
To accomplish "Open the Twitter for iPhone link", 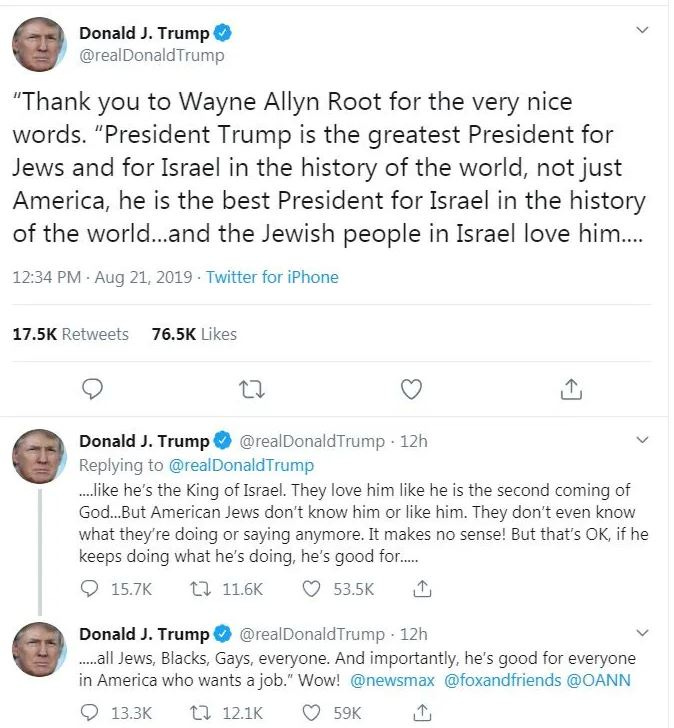I will point(272,277).
